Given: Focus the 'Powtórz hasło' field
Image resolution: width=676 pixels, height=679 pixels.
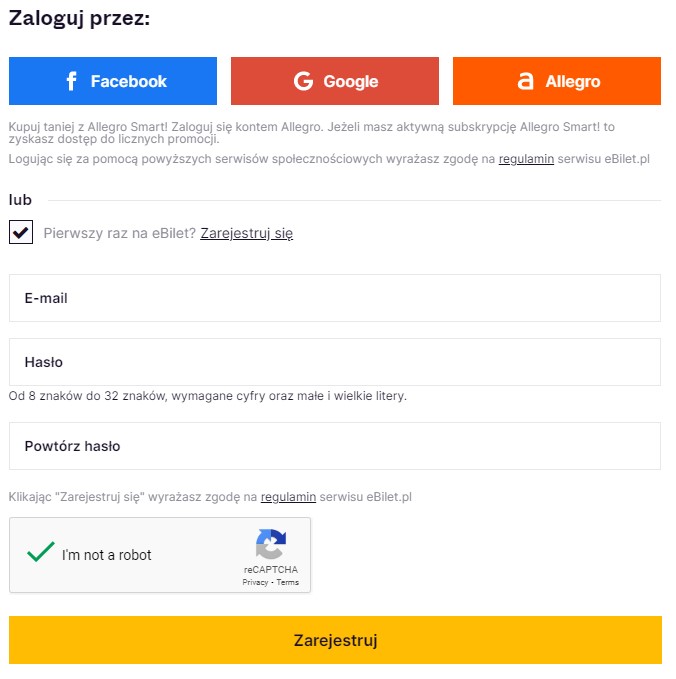Looking at the screenshot, I should [335, 446].
